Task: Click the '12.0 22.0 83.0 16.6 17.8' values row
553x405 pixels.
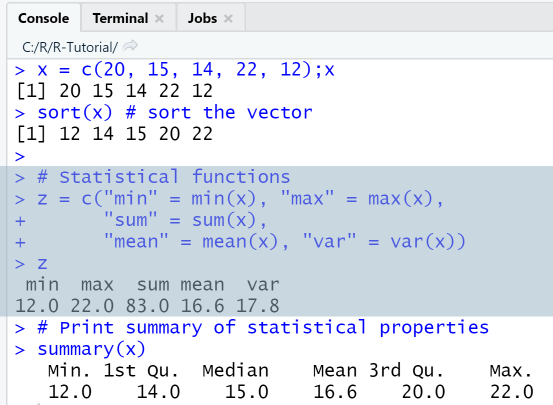Action: (147, 306)
